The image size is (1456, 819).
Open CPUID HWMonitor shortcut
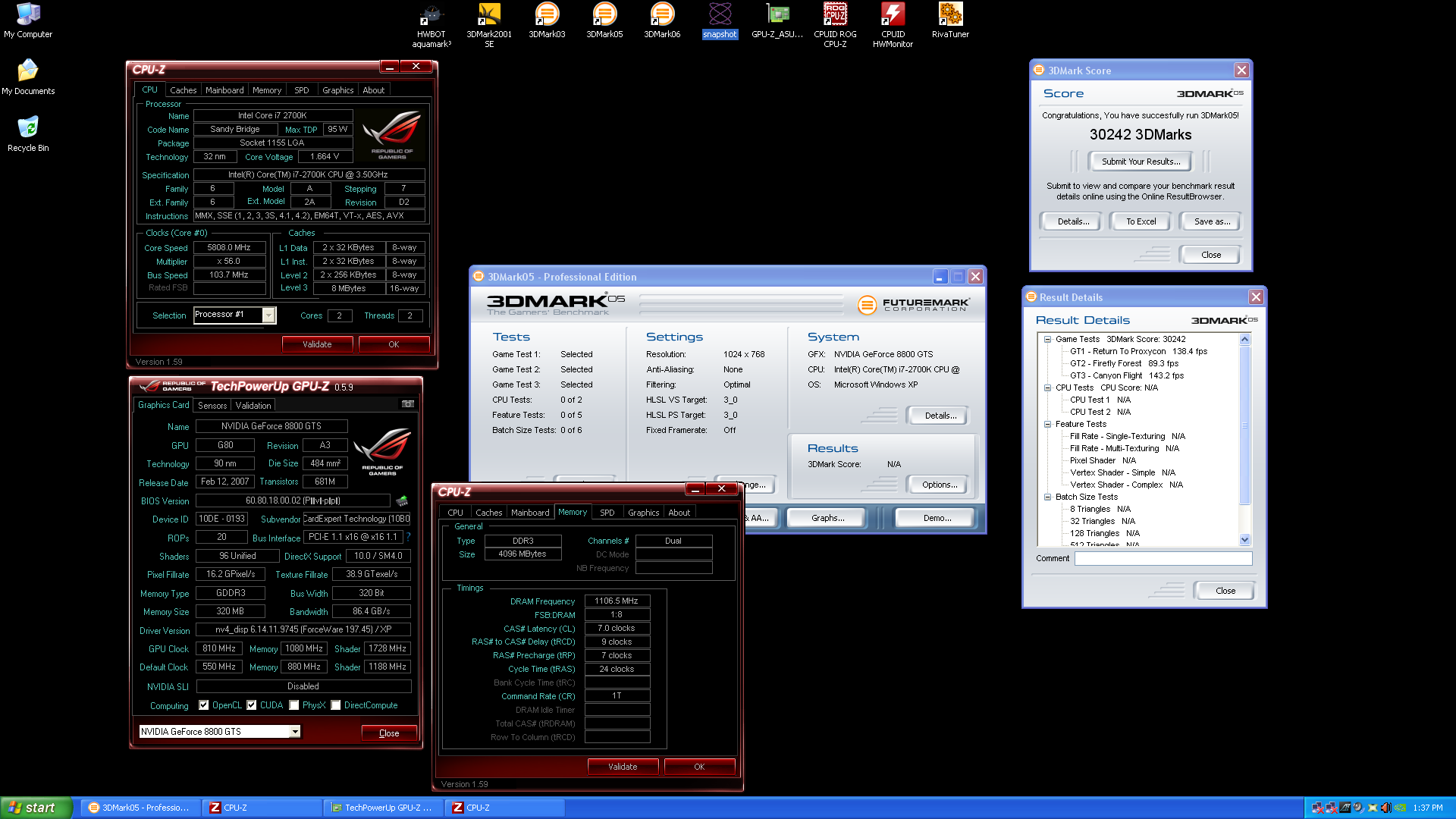[x=893, y=25]
